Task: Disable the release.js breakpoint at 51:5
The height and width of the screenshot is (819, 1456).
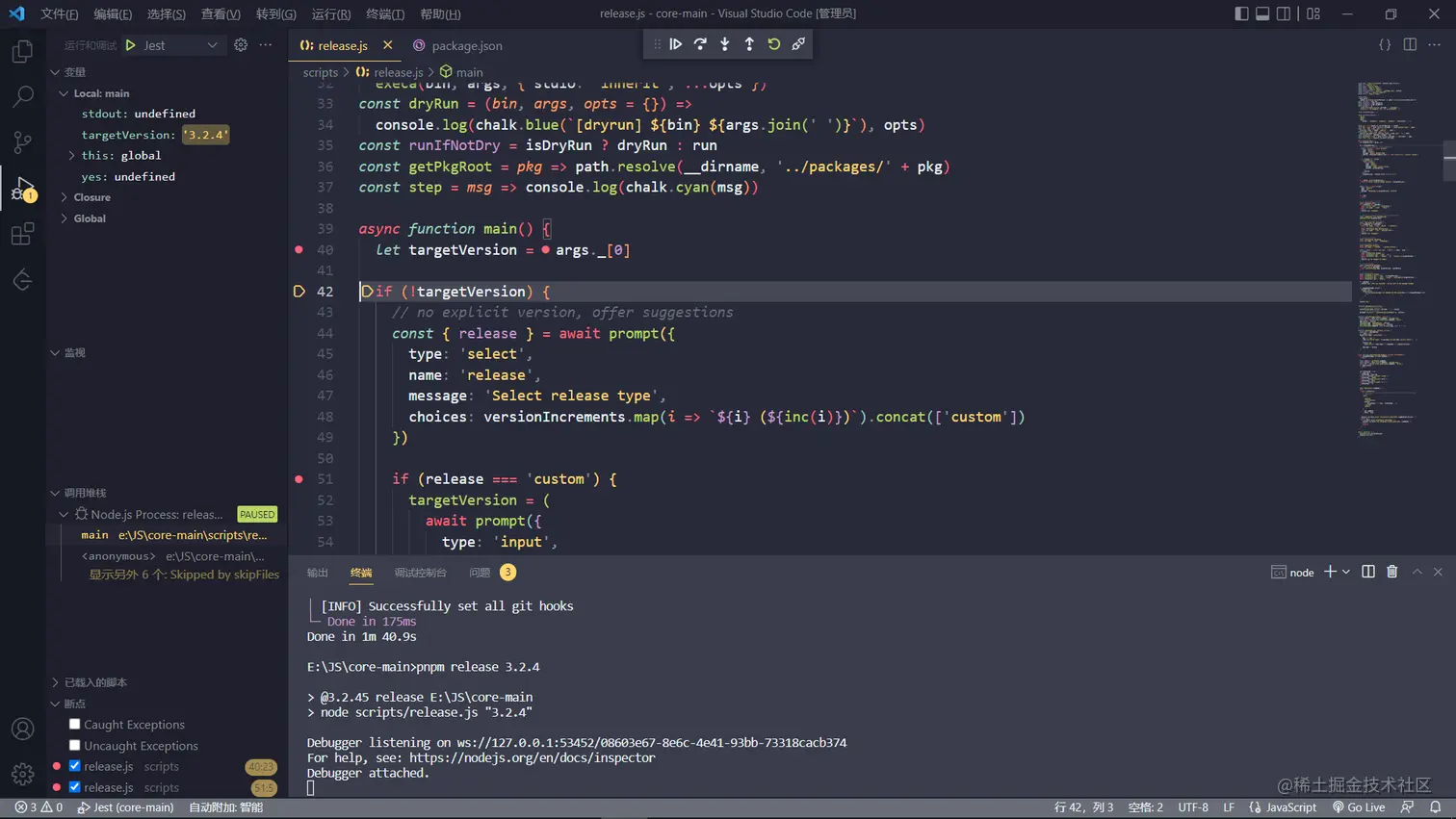Action: (75, 787)
